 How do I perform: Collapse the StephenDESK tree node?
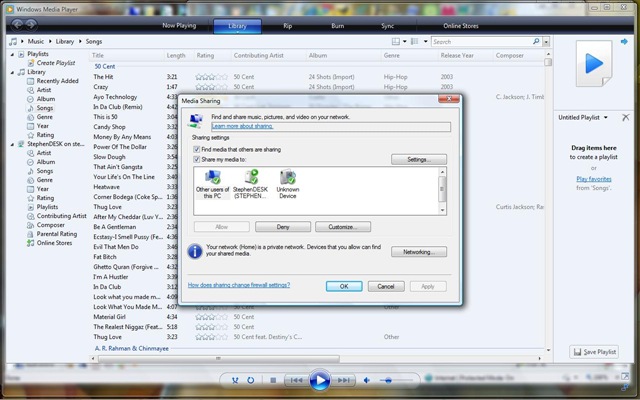click(x=12, y=144)
